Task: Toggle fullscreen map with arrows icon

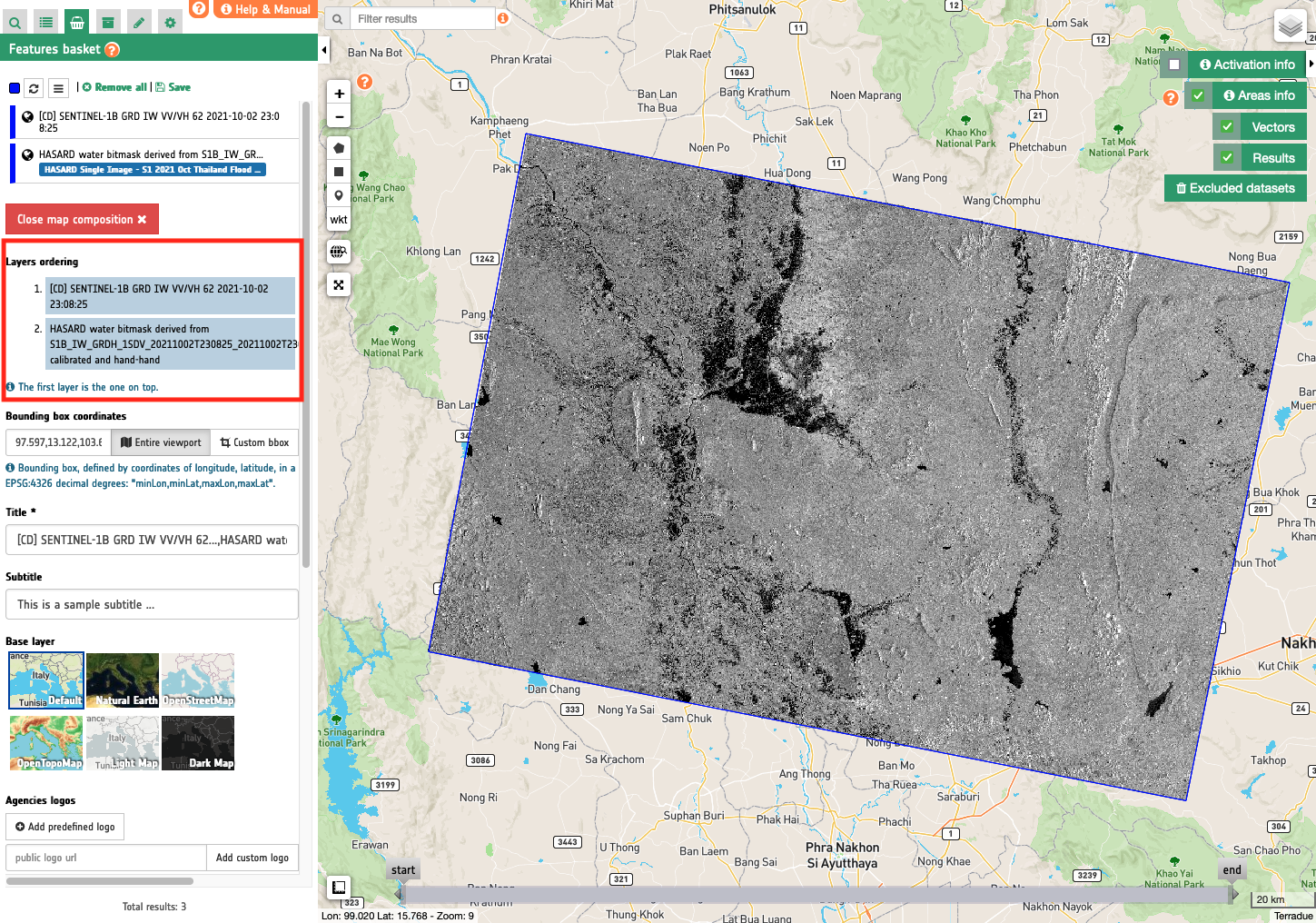Action: (339, 285)
